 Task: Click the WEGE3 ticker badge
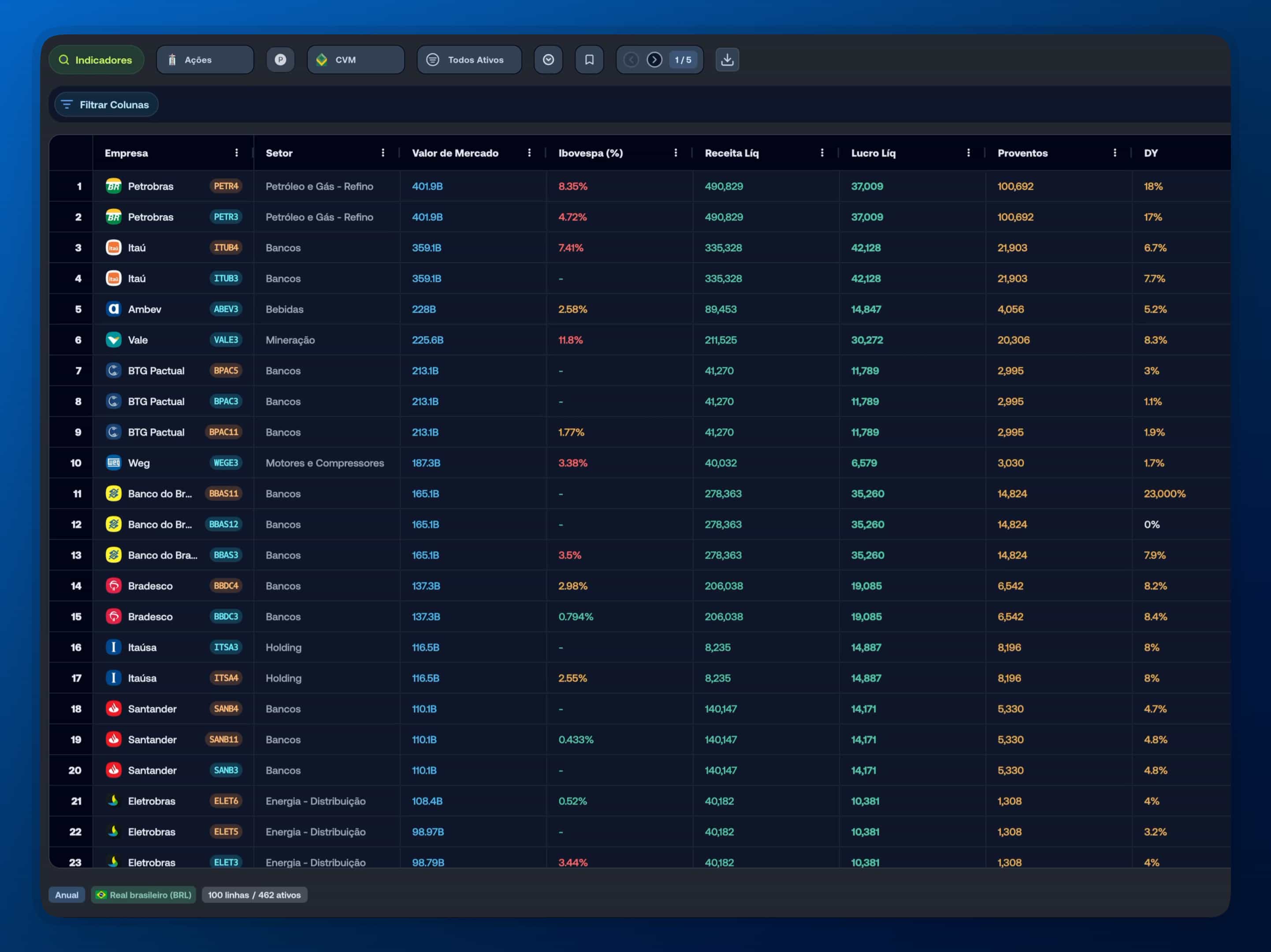pos(226,463)
